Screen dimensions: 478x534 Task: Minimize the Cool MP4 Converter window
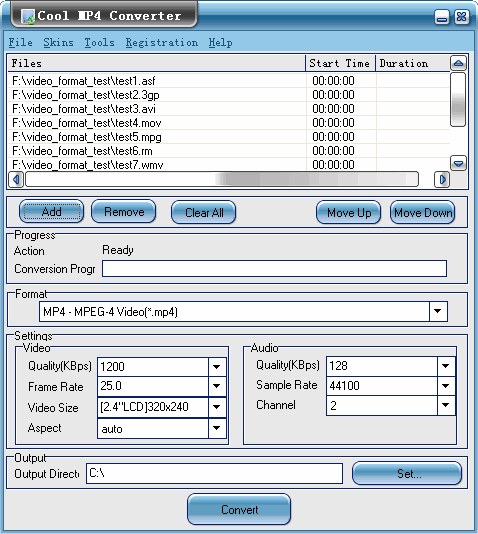pyautogui.click(x=442, y=17)
